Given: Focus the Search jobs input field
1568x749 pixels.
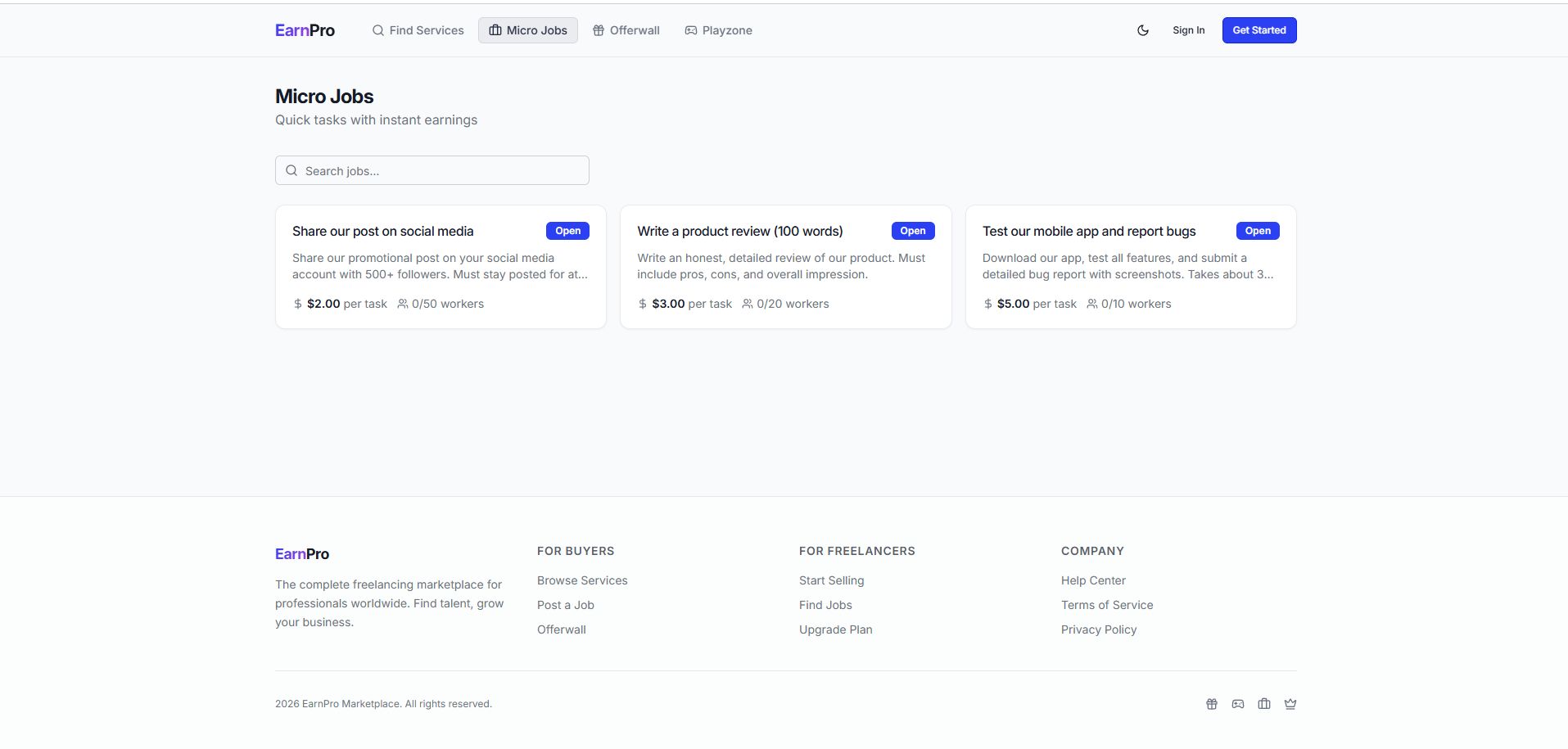Looking at the screenshot, I should tap(442, 170).
